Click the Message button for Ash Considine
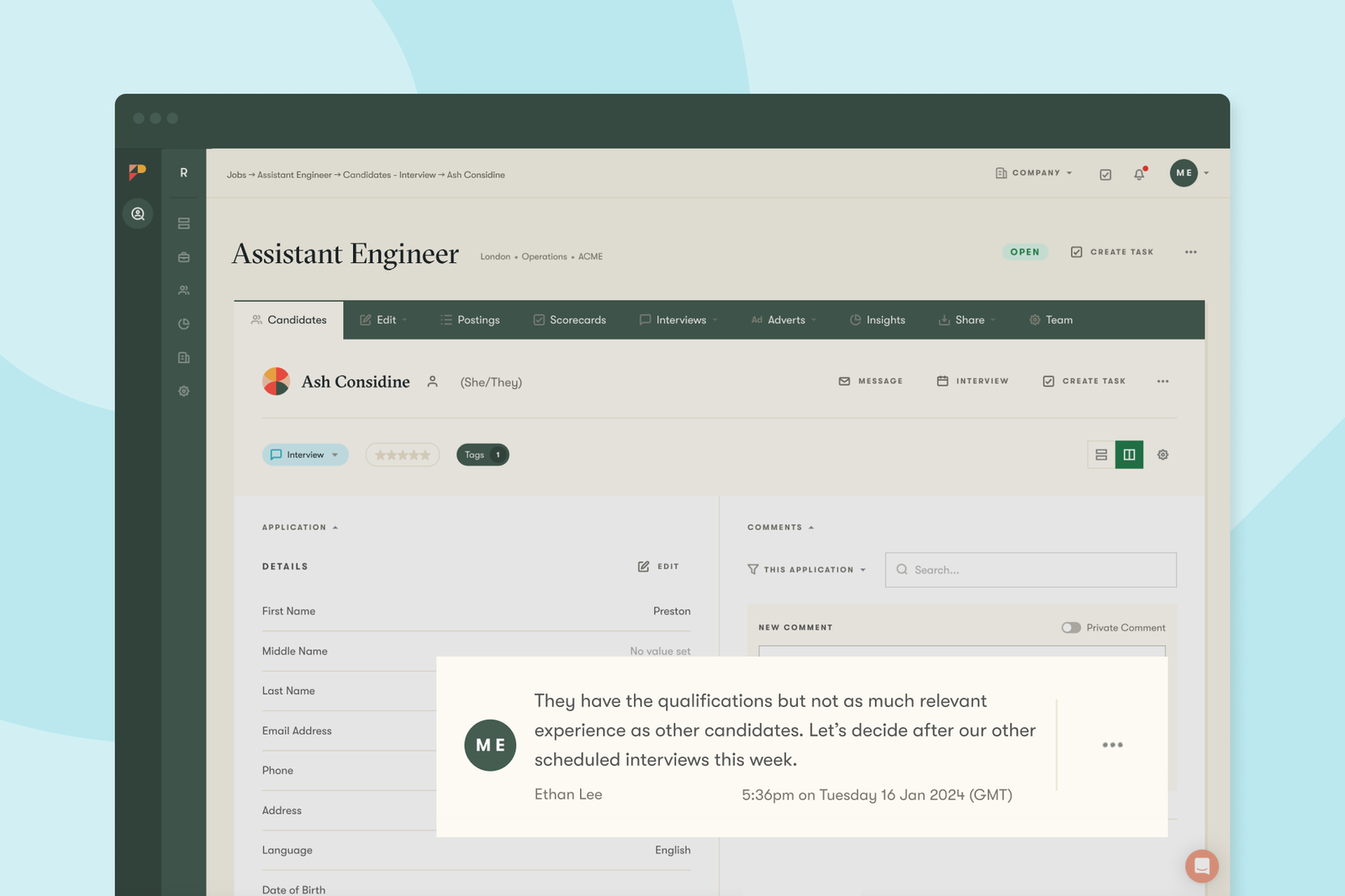The image size is (1345, 896). pyautogui.click(x=871, y=382)
